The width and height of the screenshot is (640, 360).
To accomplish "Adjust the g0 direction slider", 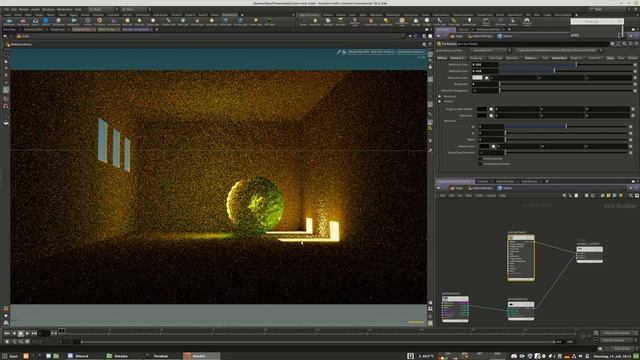I will tap(567, 127).
